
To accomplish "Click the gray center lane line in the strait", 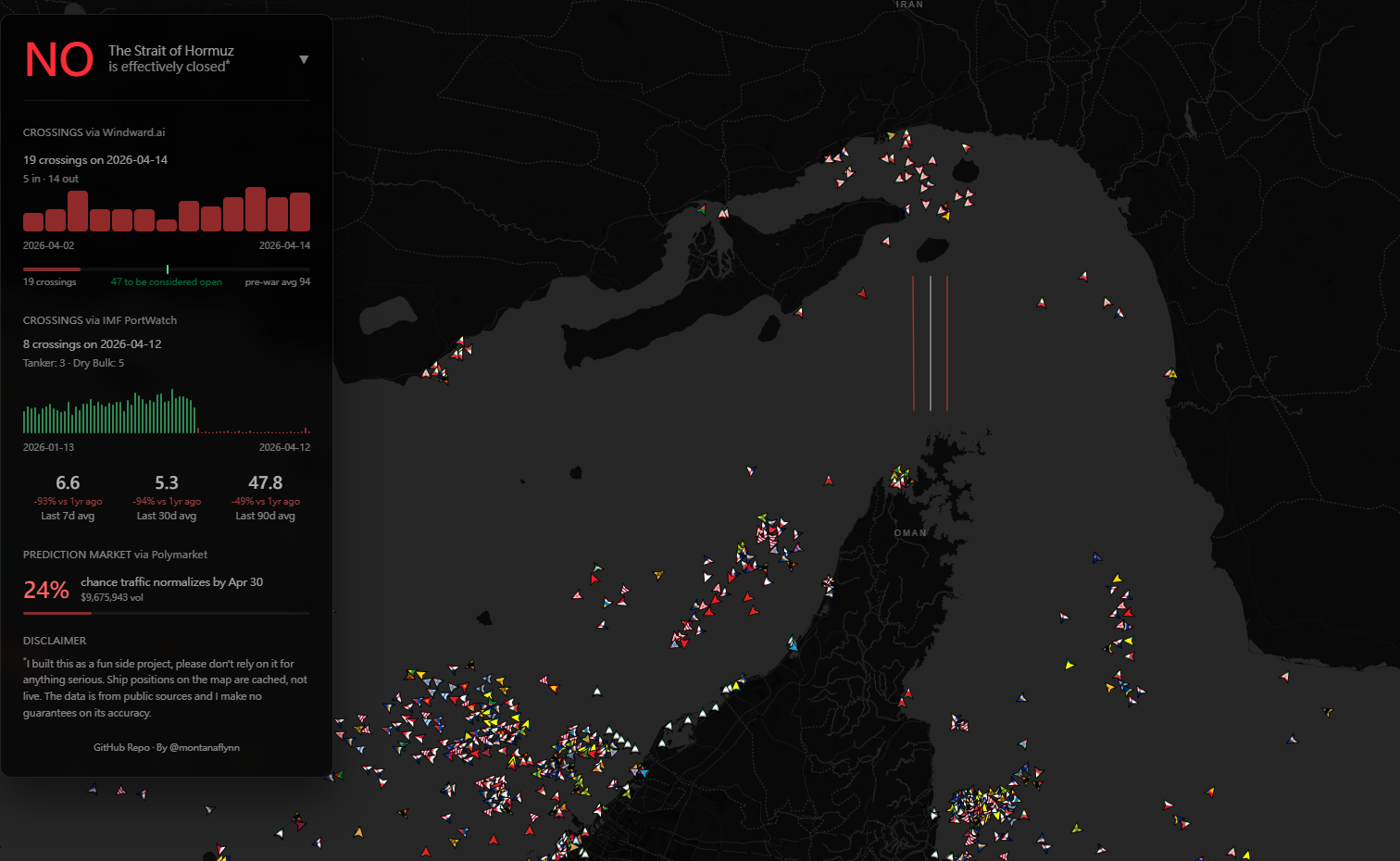I will [x=931, y=343].
